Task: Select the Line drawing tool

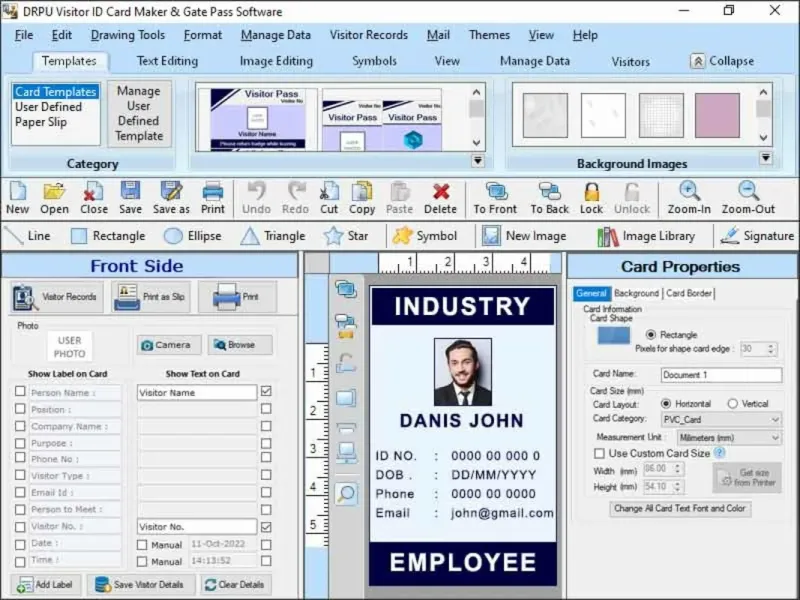Action: (28, 236)
